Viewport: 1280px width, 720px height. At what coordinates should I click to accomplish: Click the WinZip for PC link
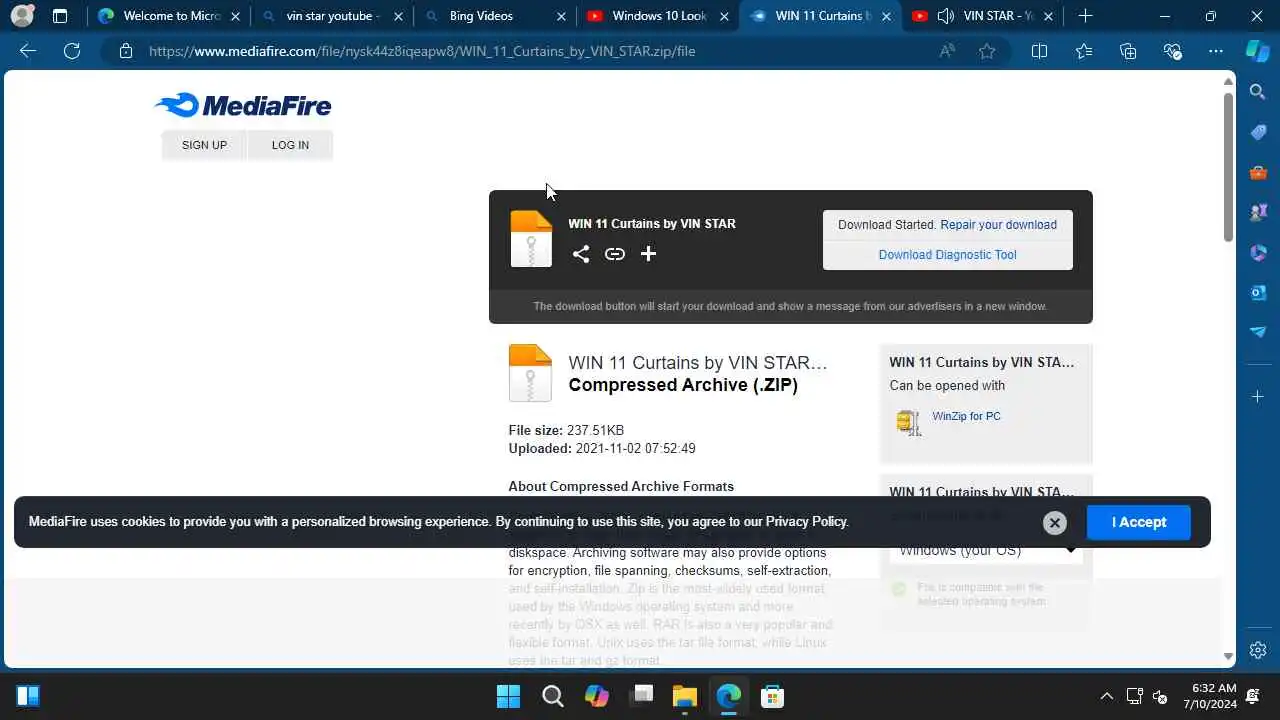[x=966, y=416]
